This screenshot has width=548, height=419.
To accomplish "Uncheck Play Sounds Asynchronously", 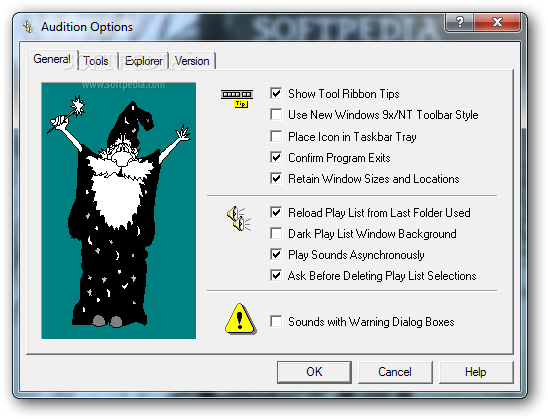I will click(x=276, y=254).
